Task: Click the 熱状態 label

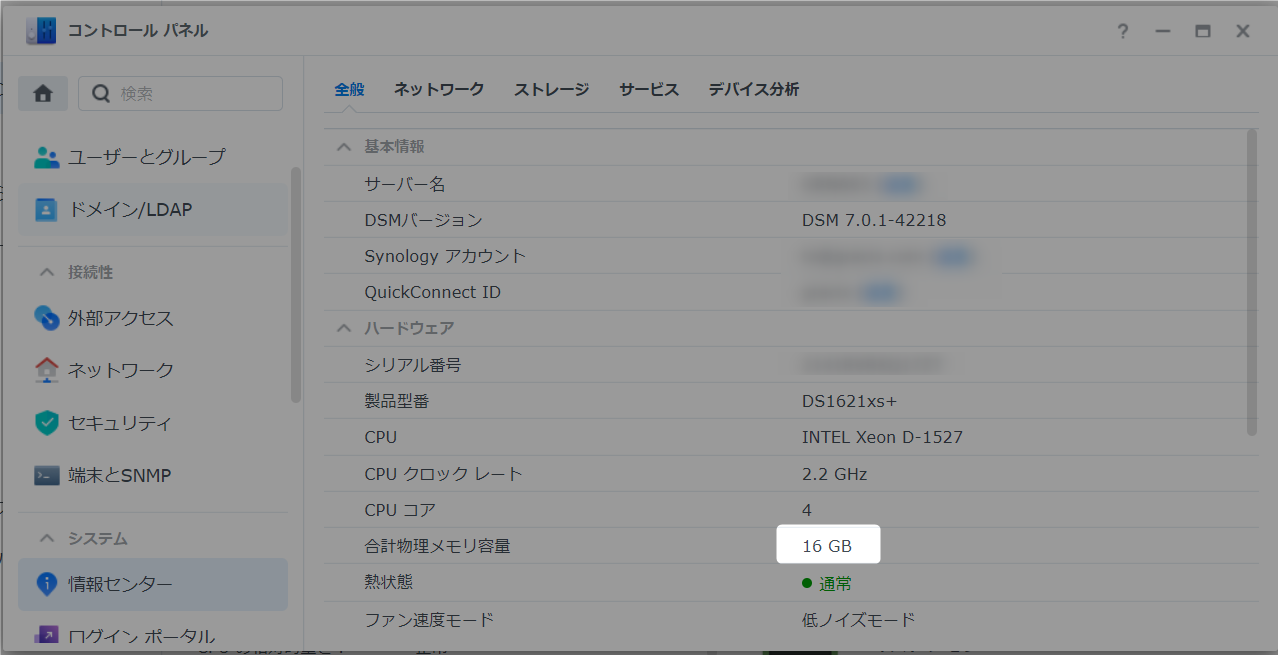Action: (389, 581)
